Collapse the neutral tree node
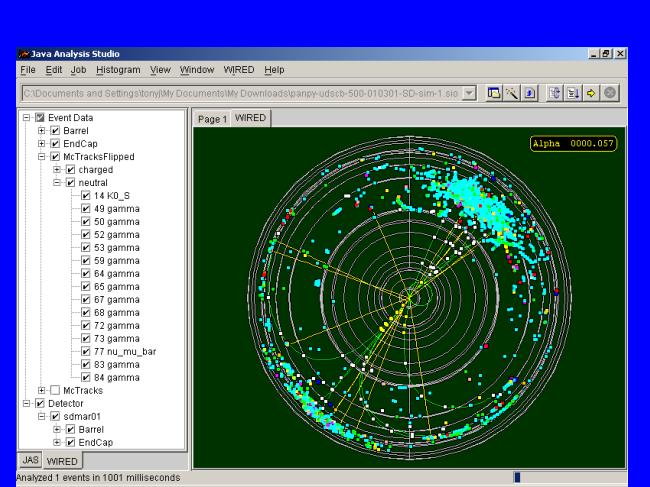Viewport: 650px width, 487px height. pyautogui.click(x=57, y=183)
